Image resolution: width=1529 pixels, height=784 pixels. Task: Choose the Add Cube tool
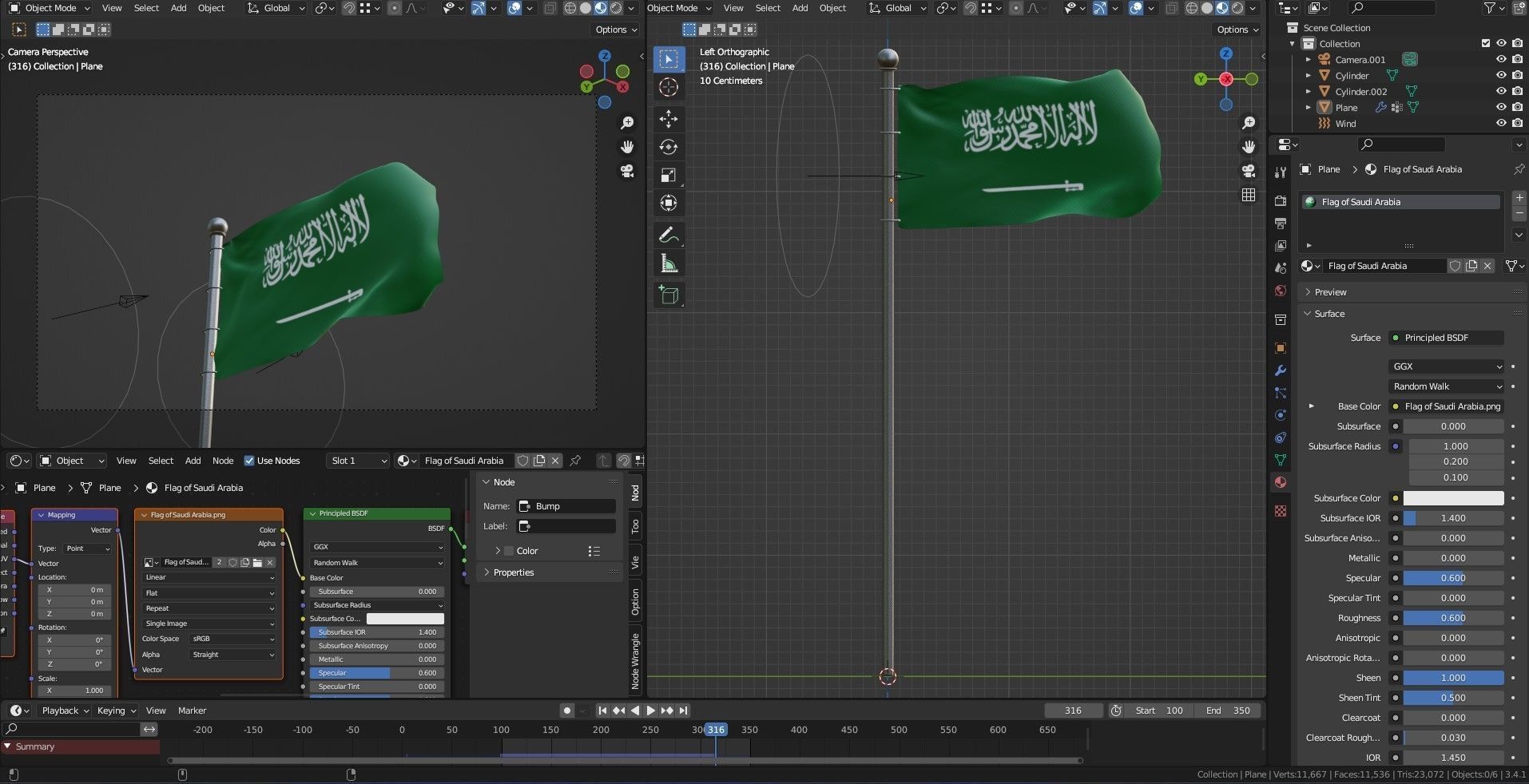click(x=669, y=295)
